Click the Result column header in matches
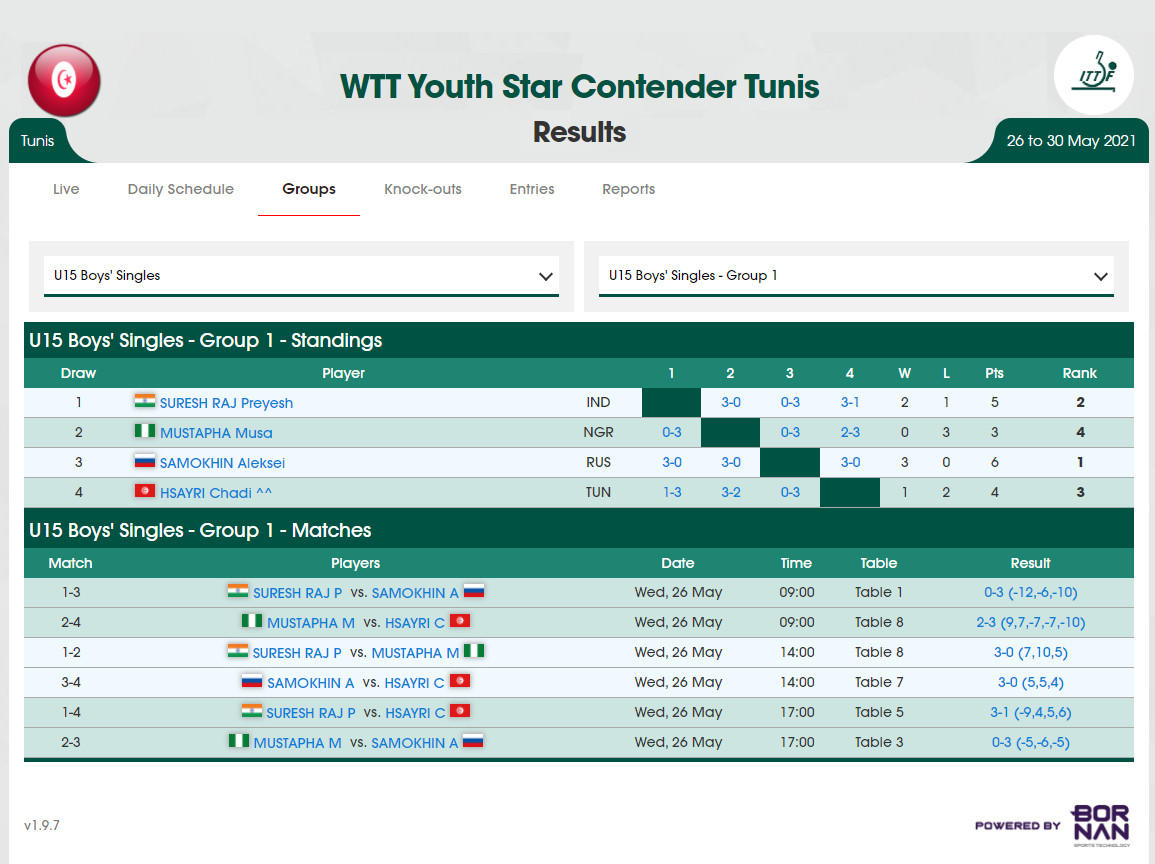This screenshot has width=1155, height=864. pos(1031,563)
